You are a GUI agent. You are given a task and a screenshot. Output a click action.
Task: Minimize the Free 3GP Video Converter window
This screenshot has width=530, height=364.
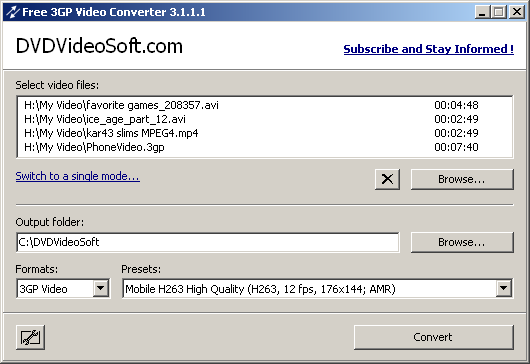[x=482, y=12]
